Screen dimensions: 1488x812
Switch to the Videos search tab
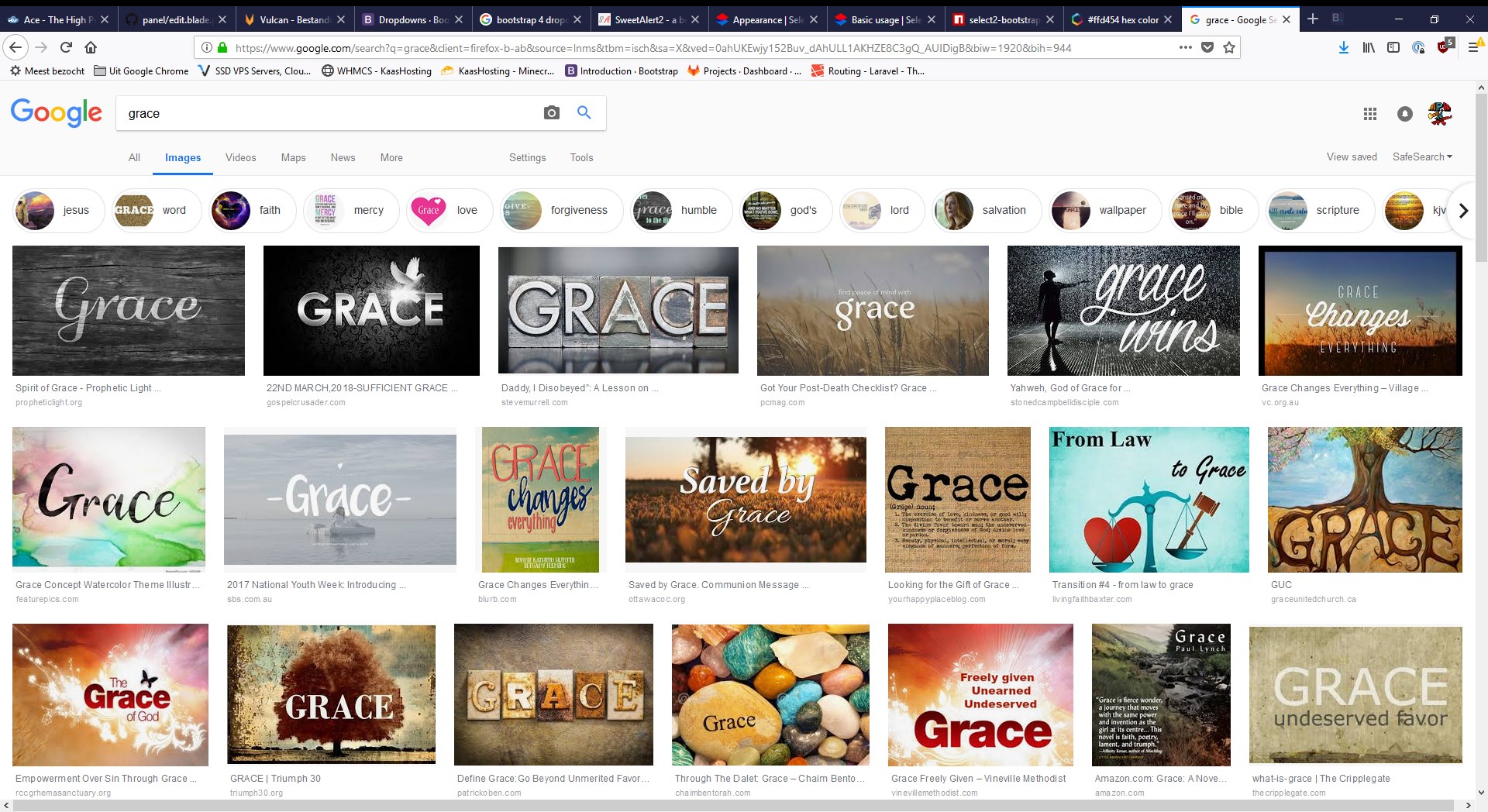coord(240,157)
